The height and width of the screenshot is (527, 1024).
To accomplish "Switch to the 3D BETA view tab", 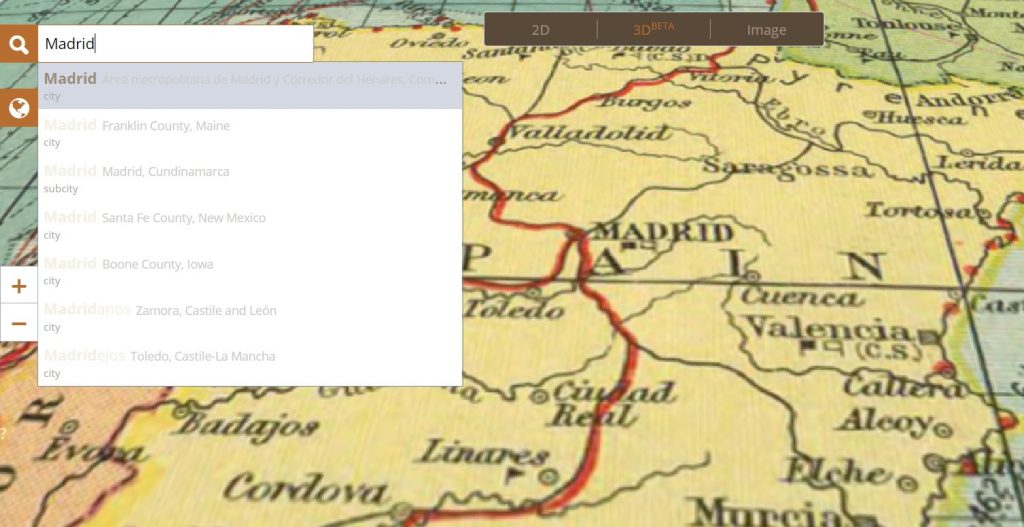I will click(x=654, y=29).
